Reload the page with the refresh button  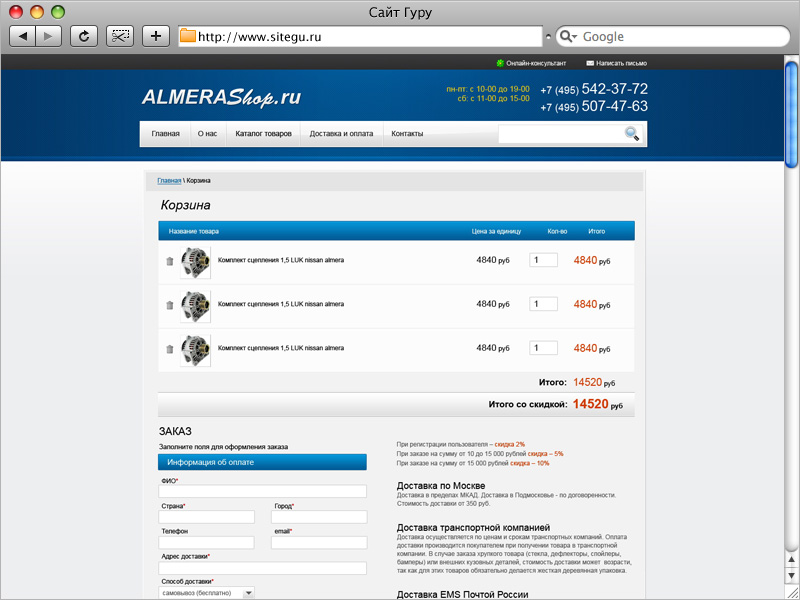coord(84,36)
